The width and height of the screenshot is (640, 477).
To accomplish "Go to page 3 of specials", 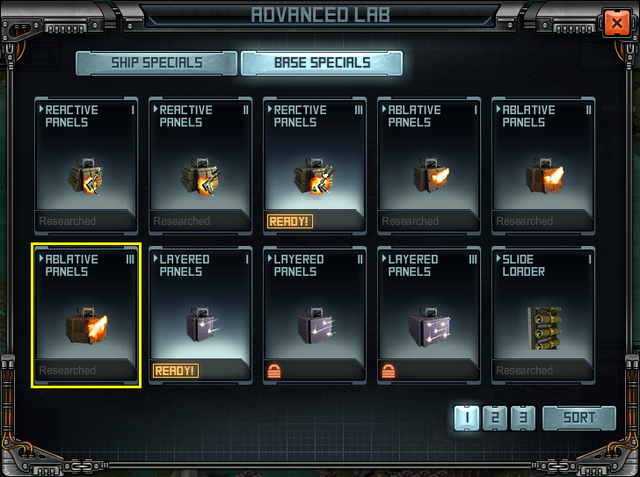I will point(523,418).
